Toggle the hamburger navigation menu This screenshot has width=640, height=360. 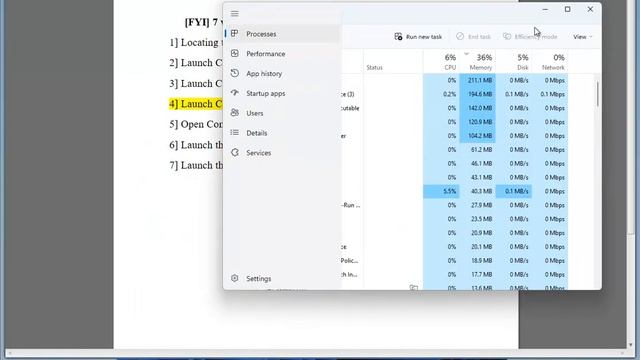(x=234, y=14)
